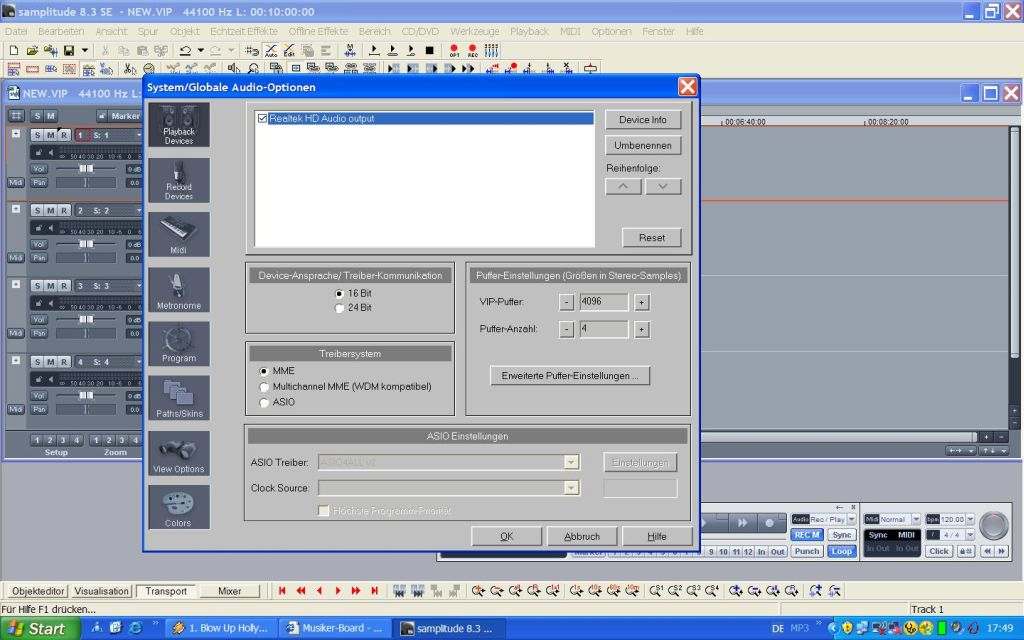Viewport: 1024px width, 640px height.
Task: Open the Midi settings section
Action: [x=178, y=234]
